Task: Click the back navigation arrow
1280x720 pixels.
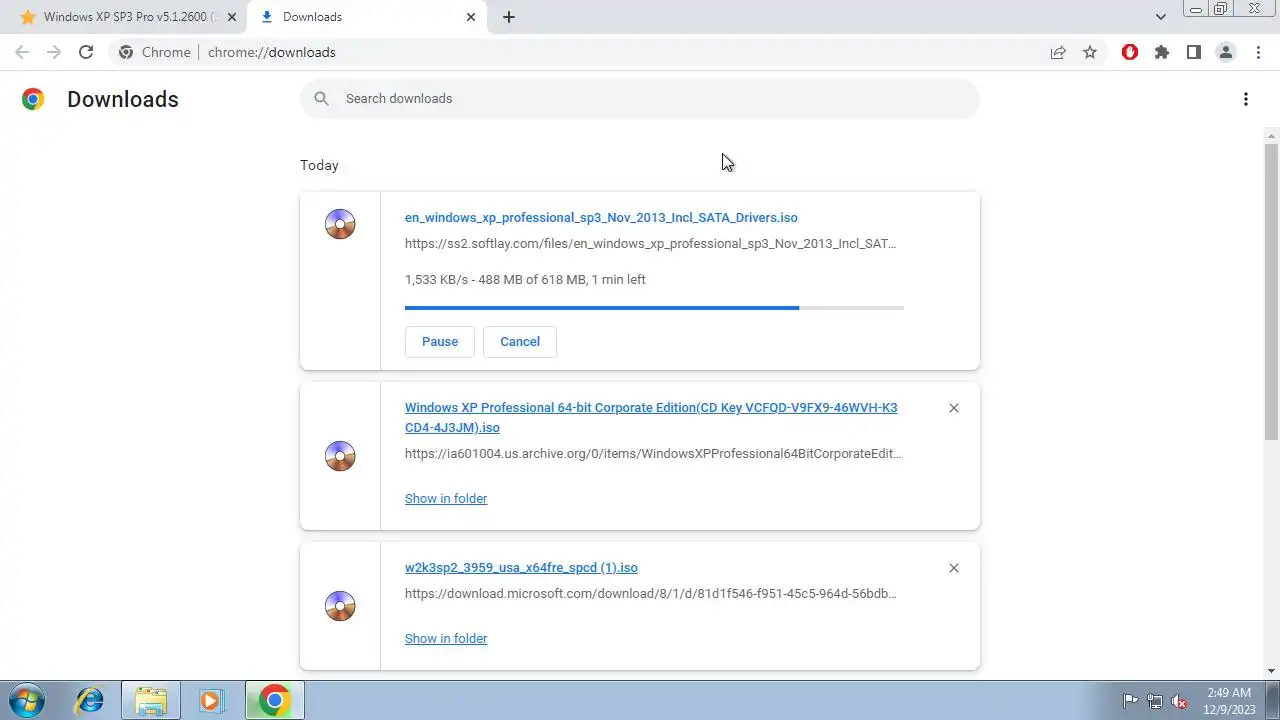Action: pos(22,52)
